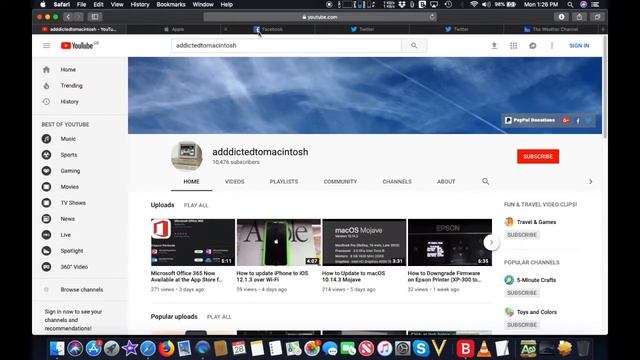This screenshot has width=640, height=360.
Task: Switch to the COMMUNITY channel tab
Action: [340, 181]
